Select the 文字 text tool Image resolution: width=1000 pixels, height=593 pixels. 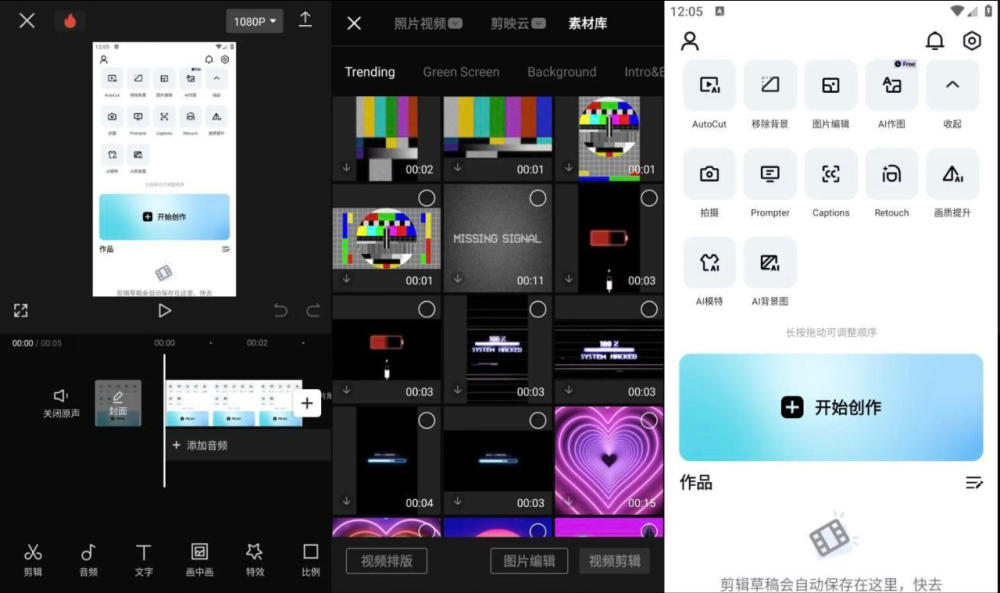pos(143,560)
